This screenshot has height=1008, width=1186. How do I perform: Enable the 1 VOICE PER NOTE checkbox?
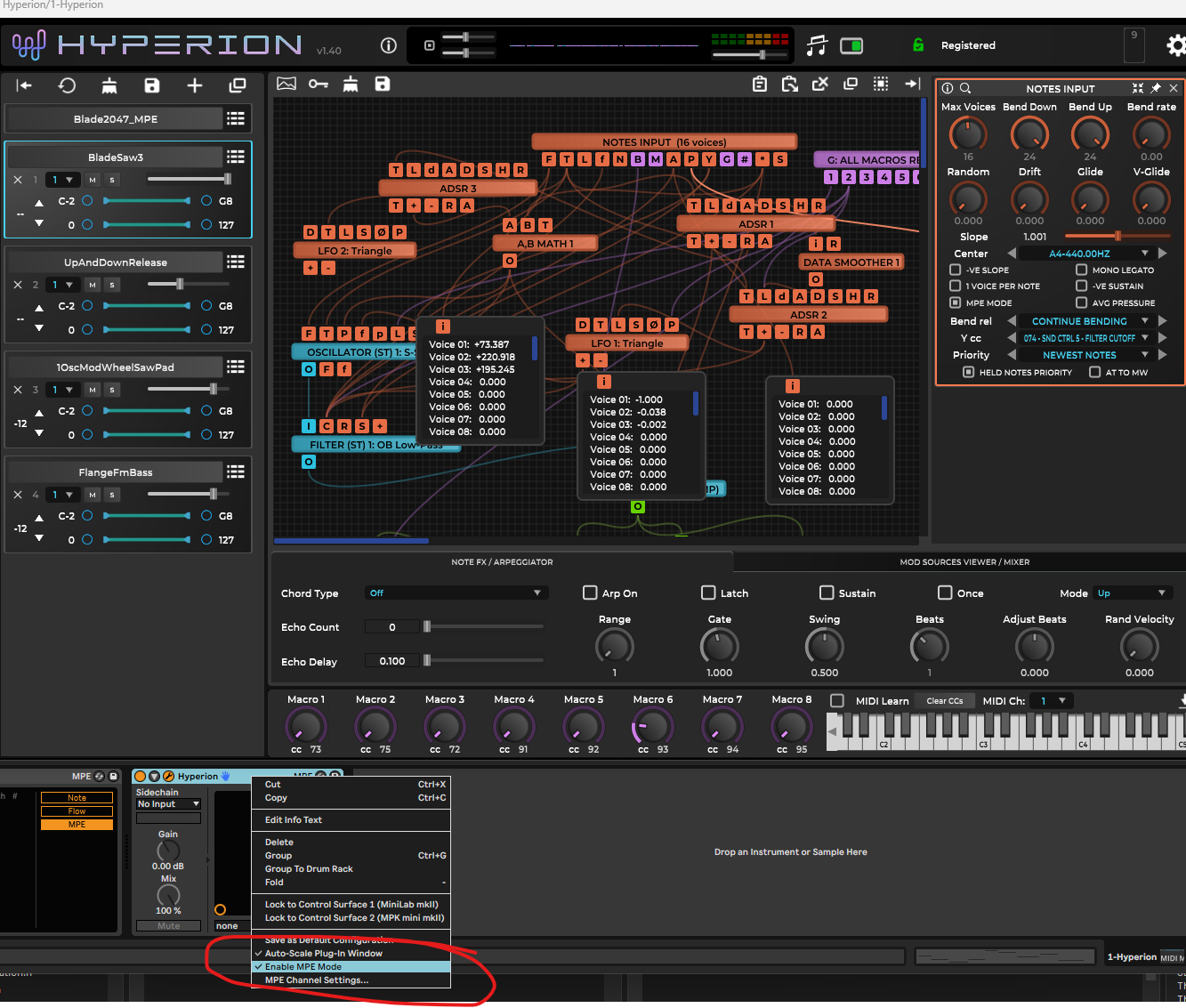click(x=955, y=286)
